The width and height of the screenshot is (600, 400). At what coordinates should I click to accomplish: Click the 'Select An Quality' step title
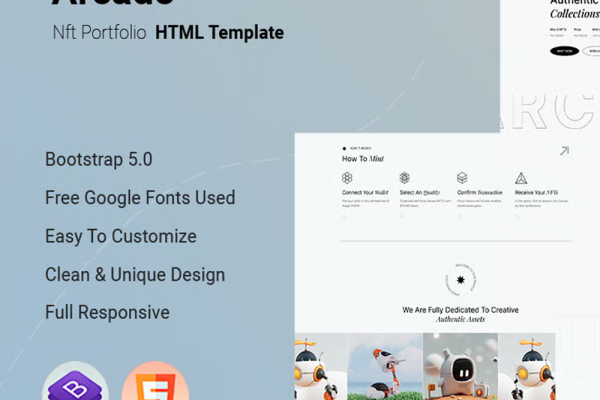click(x=420, y=193)
